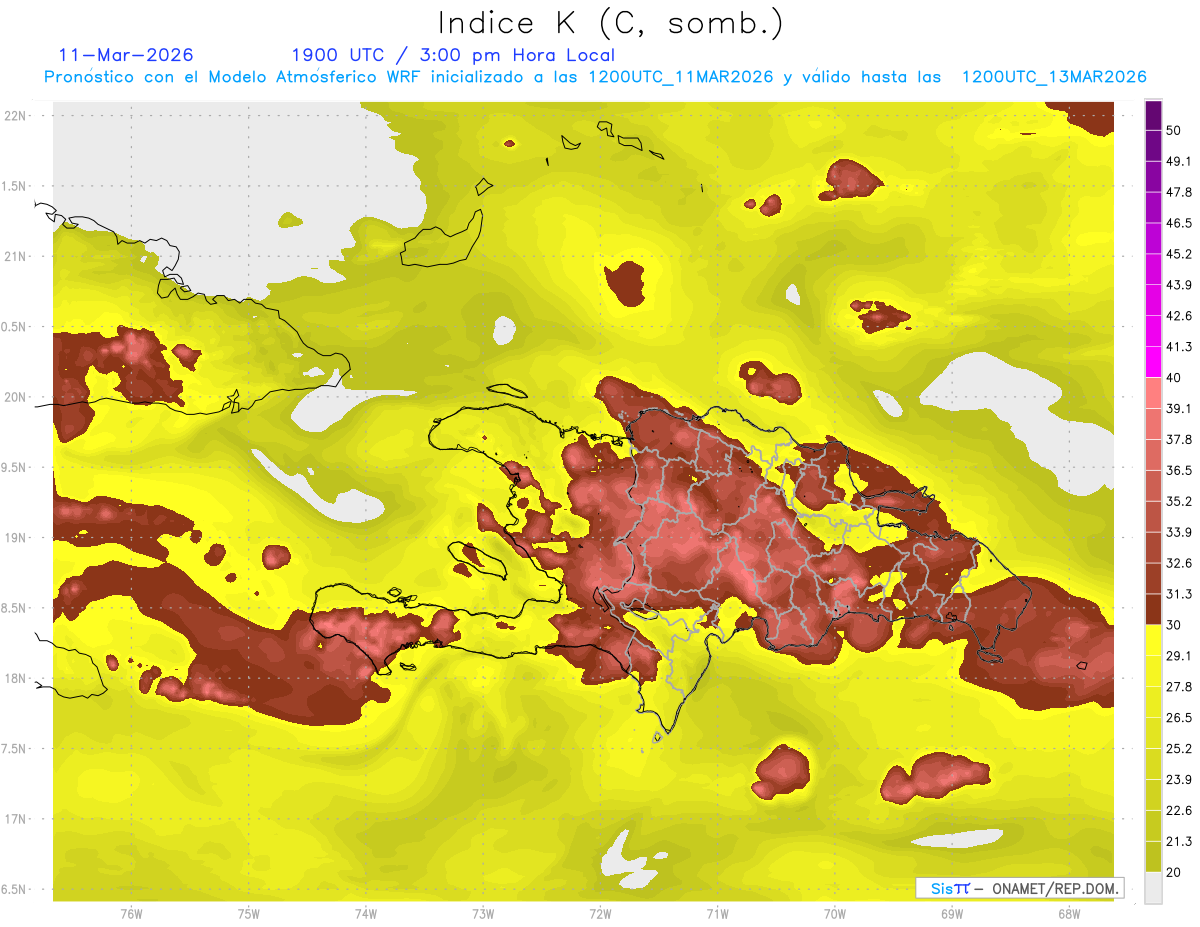Screen dimensions: 1200x927
Task: Click the '25.2' color scale value
Action: 1178,749
